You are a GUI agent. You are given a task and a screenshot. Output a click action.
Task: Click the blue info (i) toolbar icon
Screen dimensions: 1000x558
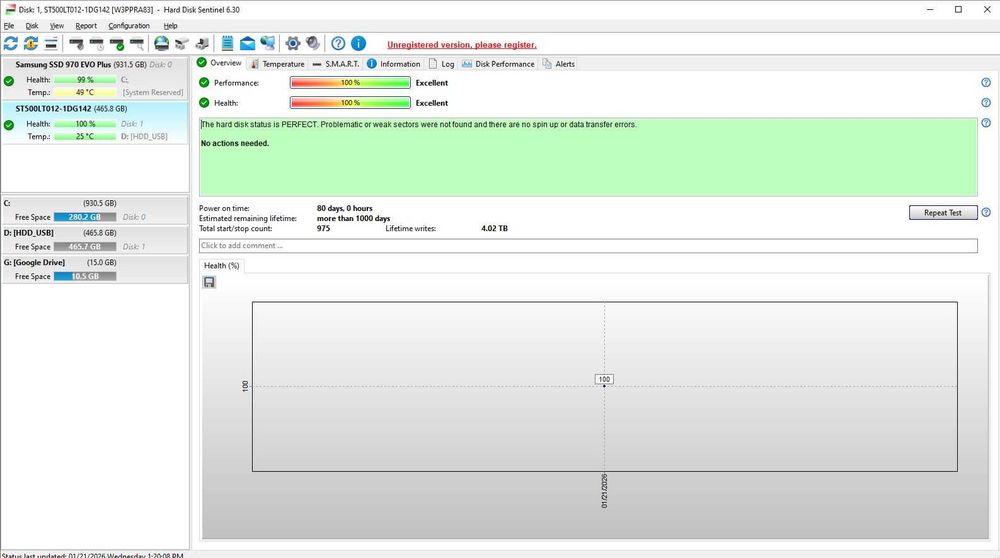358,43
